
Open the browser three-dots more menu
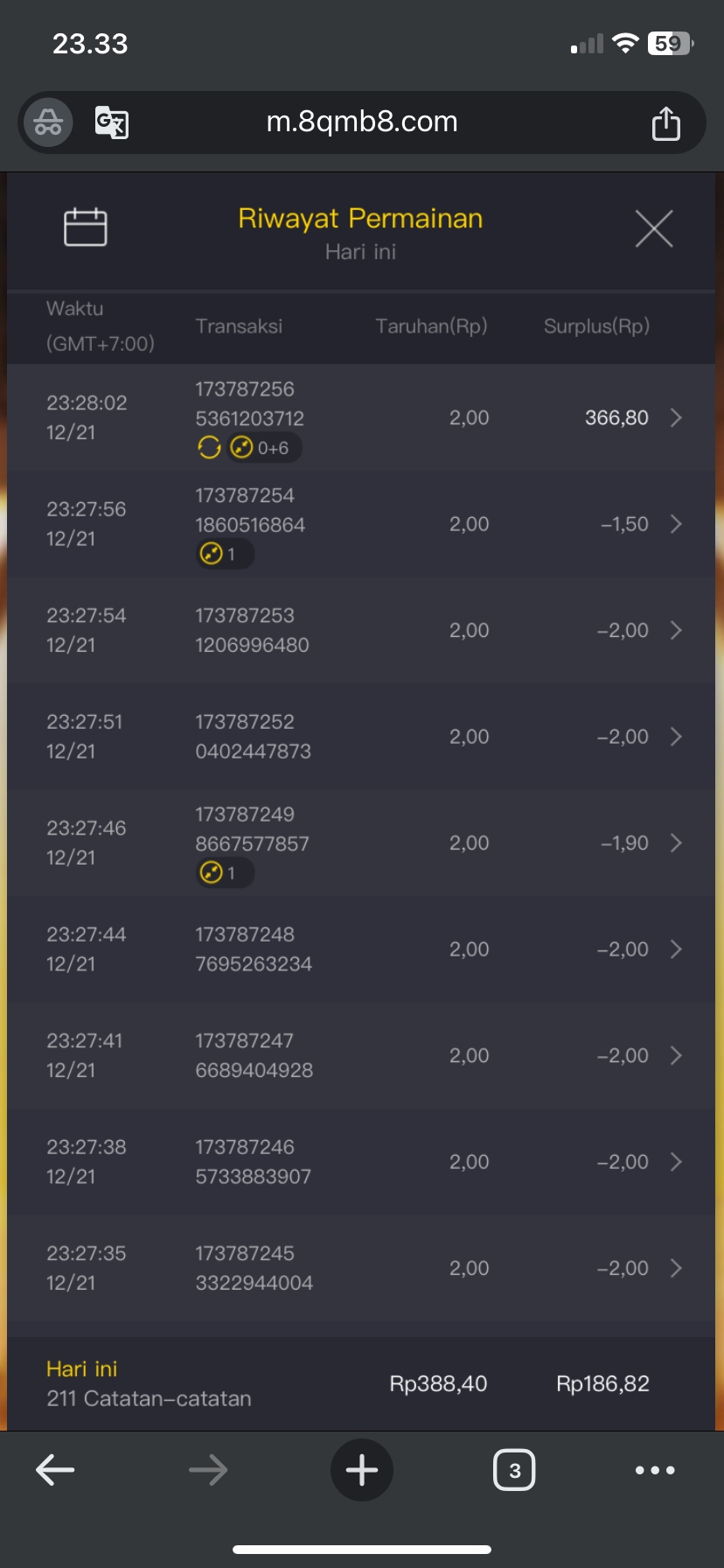655,1470
